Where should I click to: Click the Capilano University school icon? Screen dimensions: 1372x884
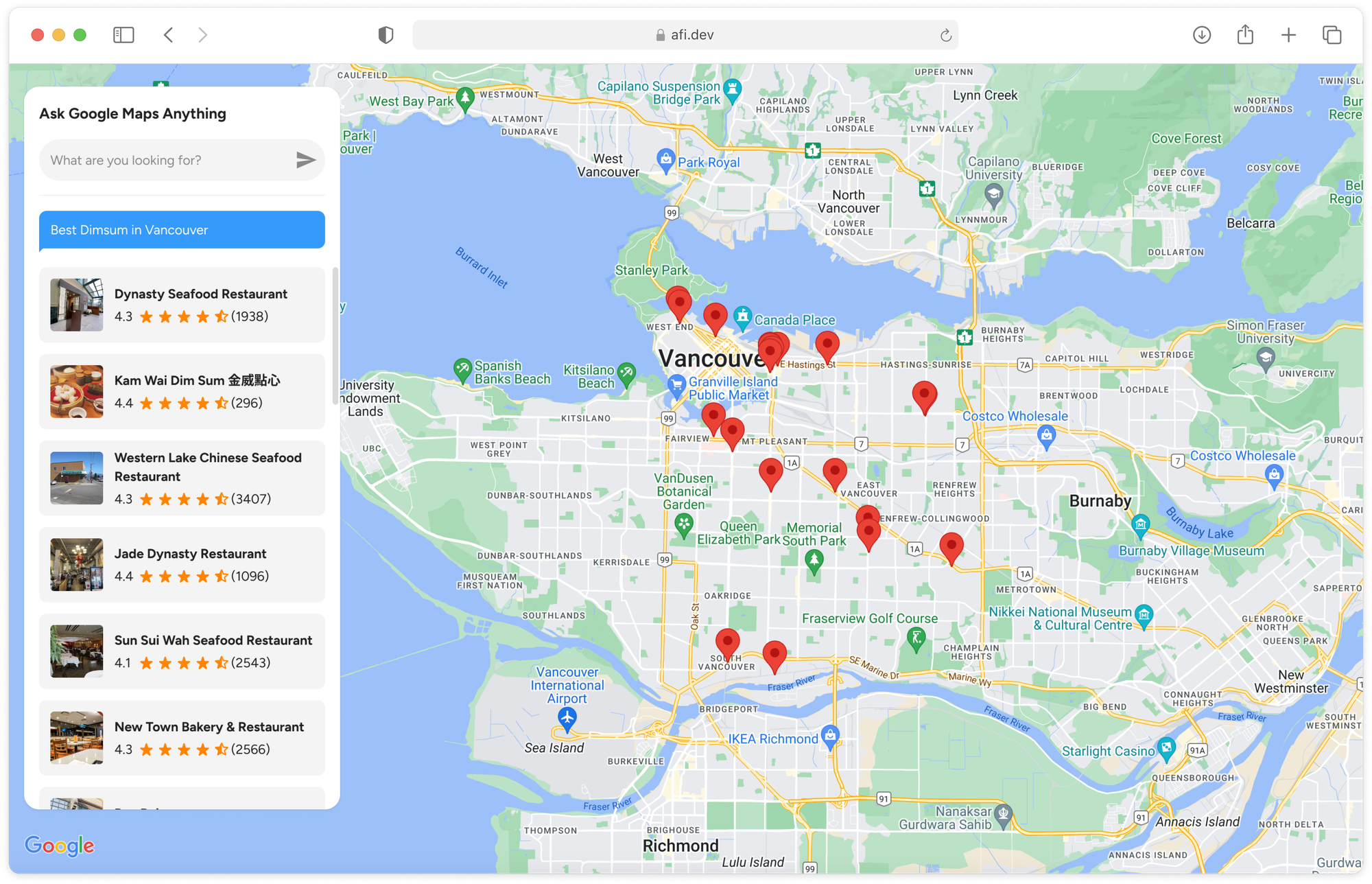[994, 193]
